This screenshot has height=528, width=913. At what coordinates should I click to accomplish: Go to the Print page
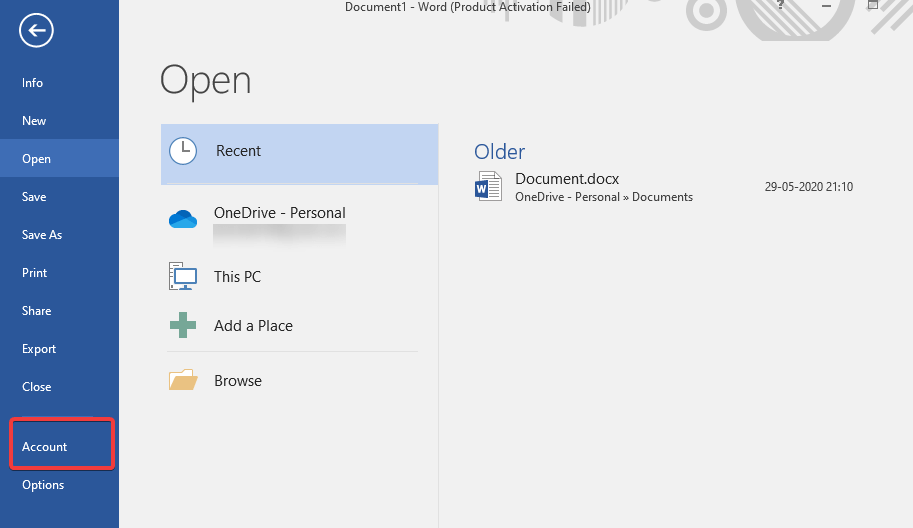(35, 273)
